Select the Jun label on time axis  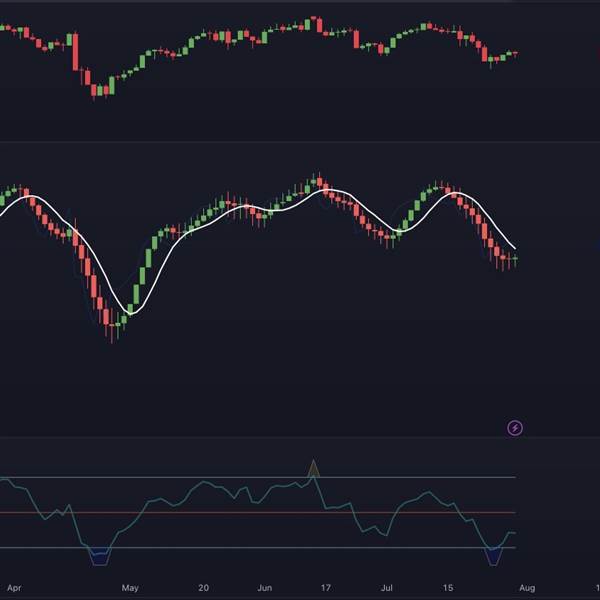point(265,588)
